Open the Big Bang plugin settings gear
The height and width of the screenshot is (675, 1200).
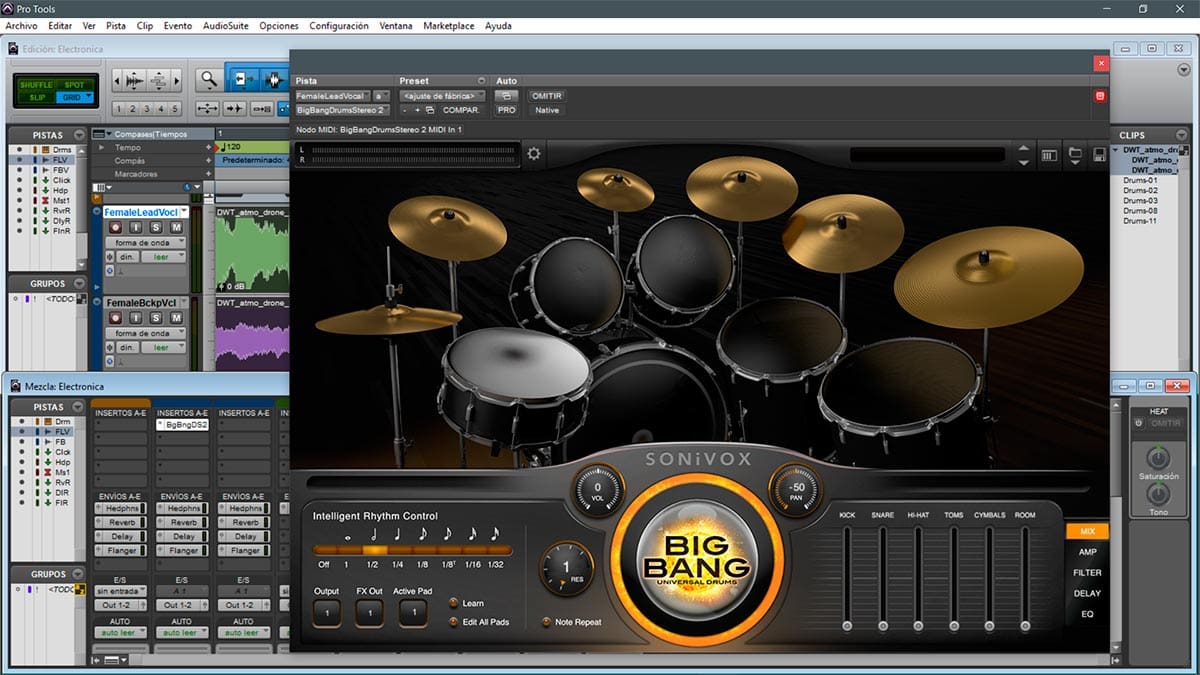point(534,153)
